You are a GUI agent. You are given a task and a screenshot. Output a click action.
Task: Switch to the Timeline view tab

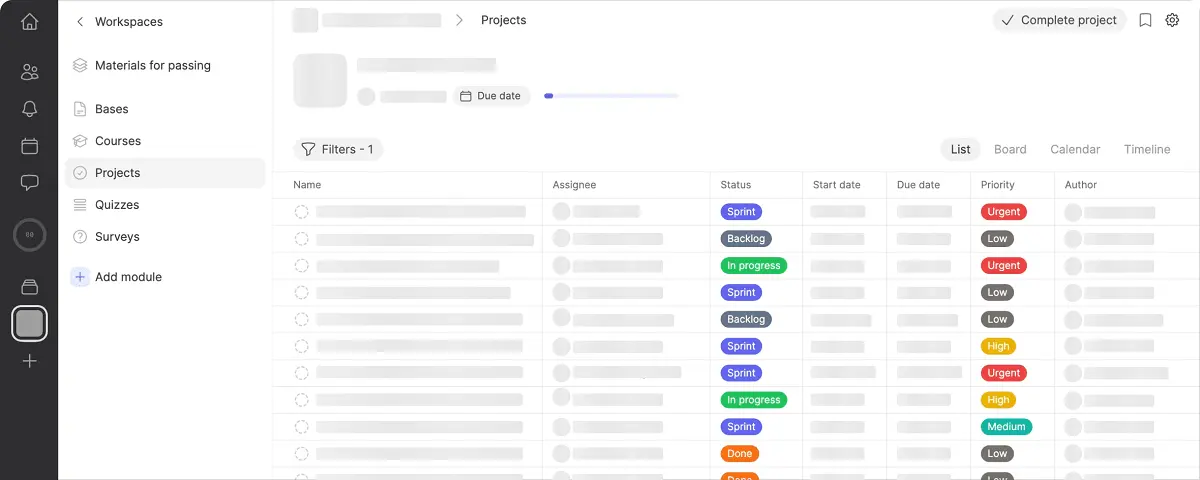click(1147, 149)
